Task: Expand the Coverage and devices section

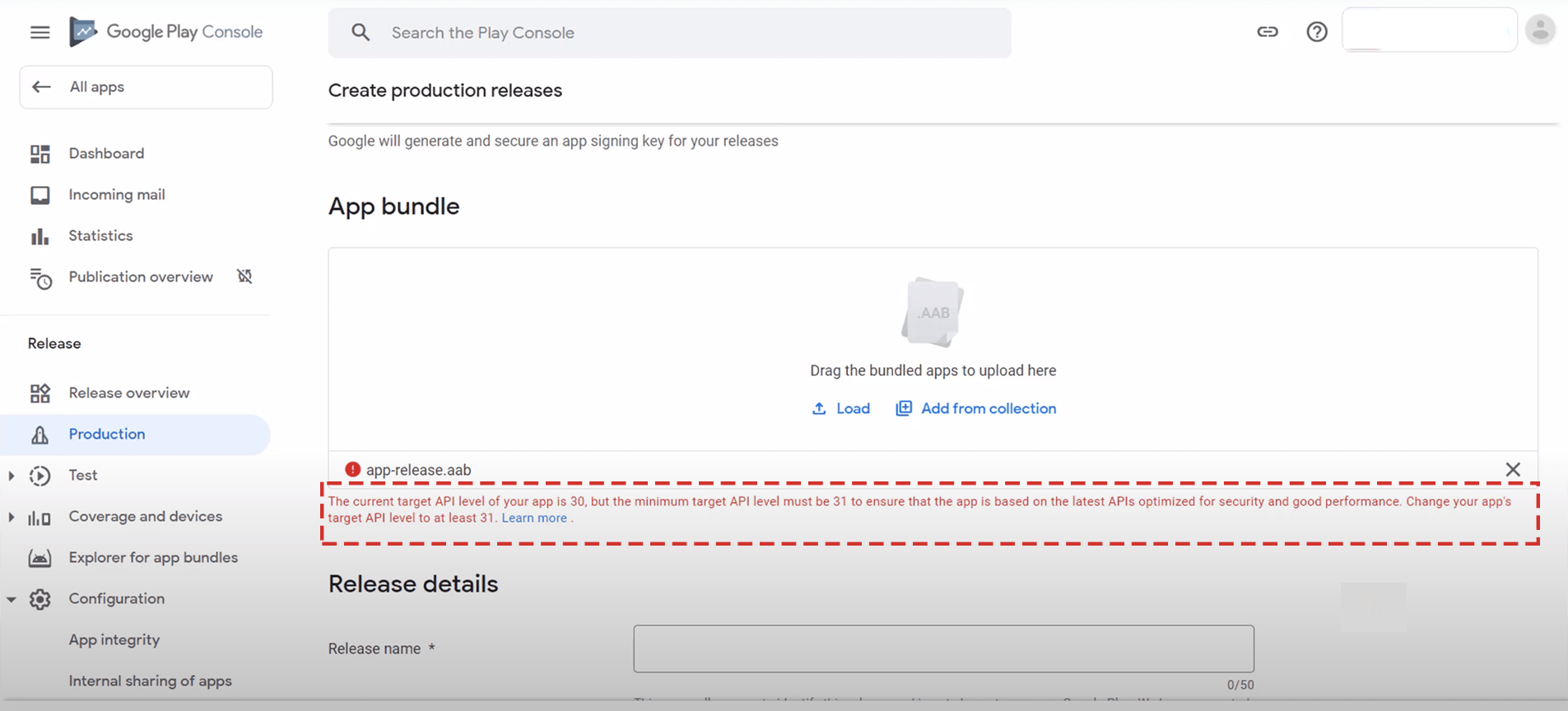Action: point(11,516)
